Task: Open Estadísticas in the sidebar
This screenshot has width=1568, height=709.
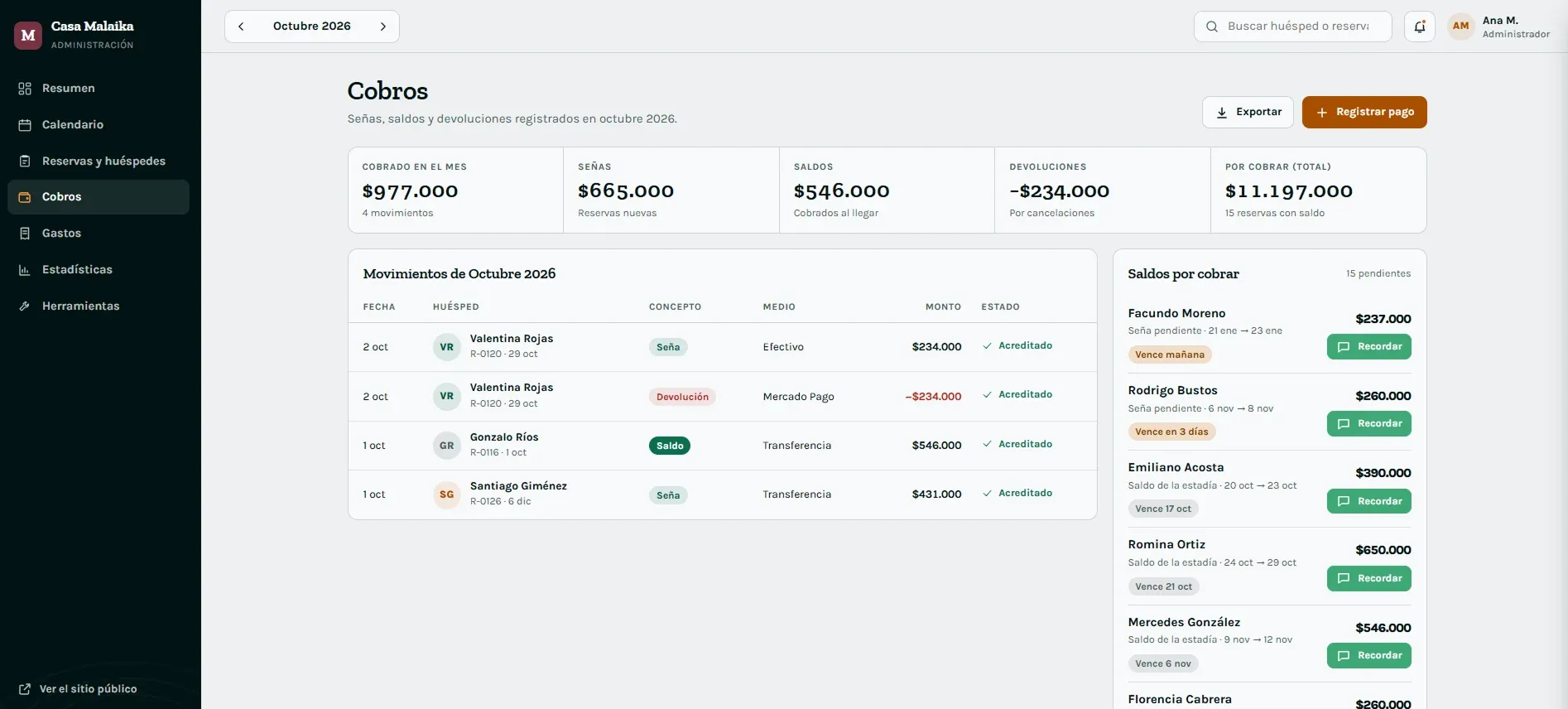Action: (x=99, y=270)
